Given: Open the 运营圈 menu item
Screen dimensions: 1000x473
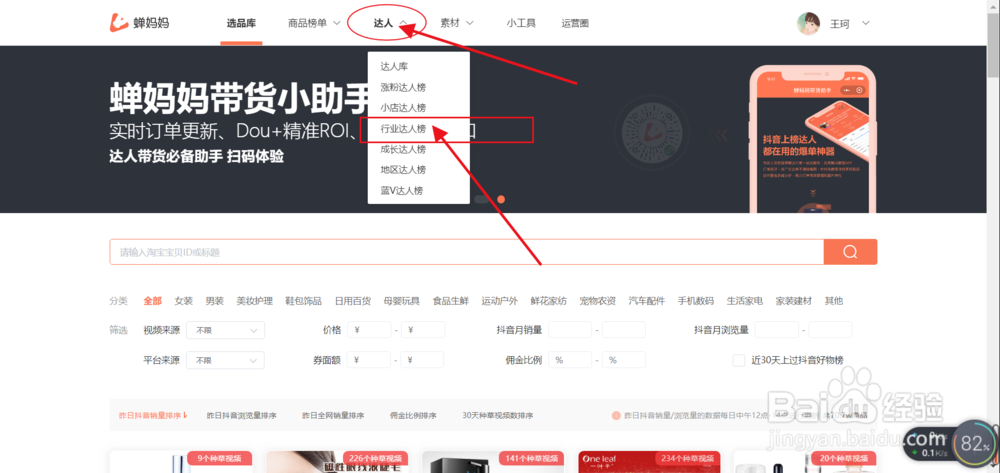Looking at the screenshot, I should [575, 24].
